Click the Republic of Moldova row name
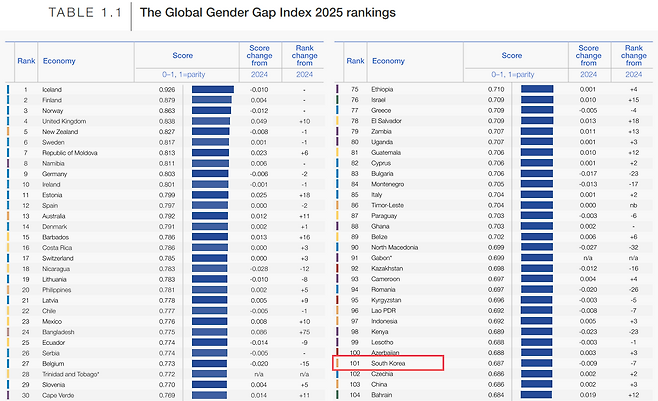 [x=70, y=153]
